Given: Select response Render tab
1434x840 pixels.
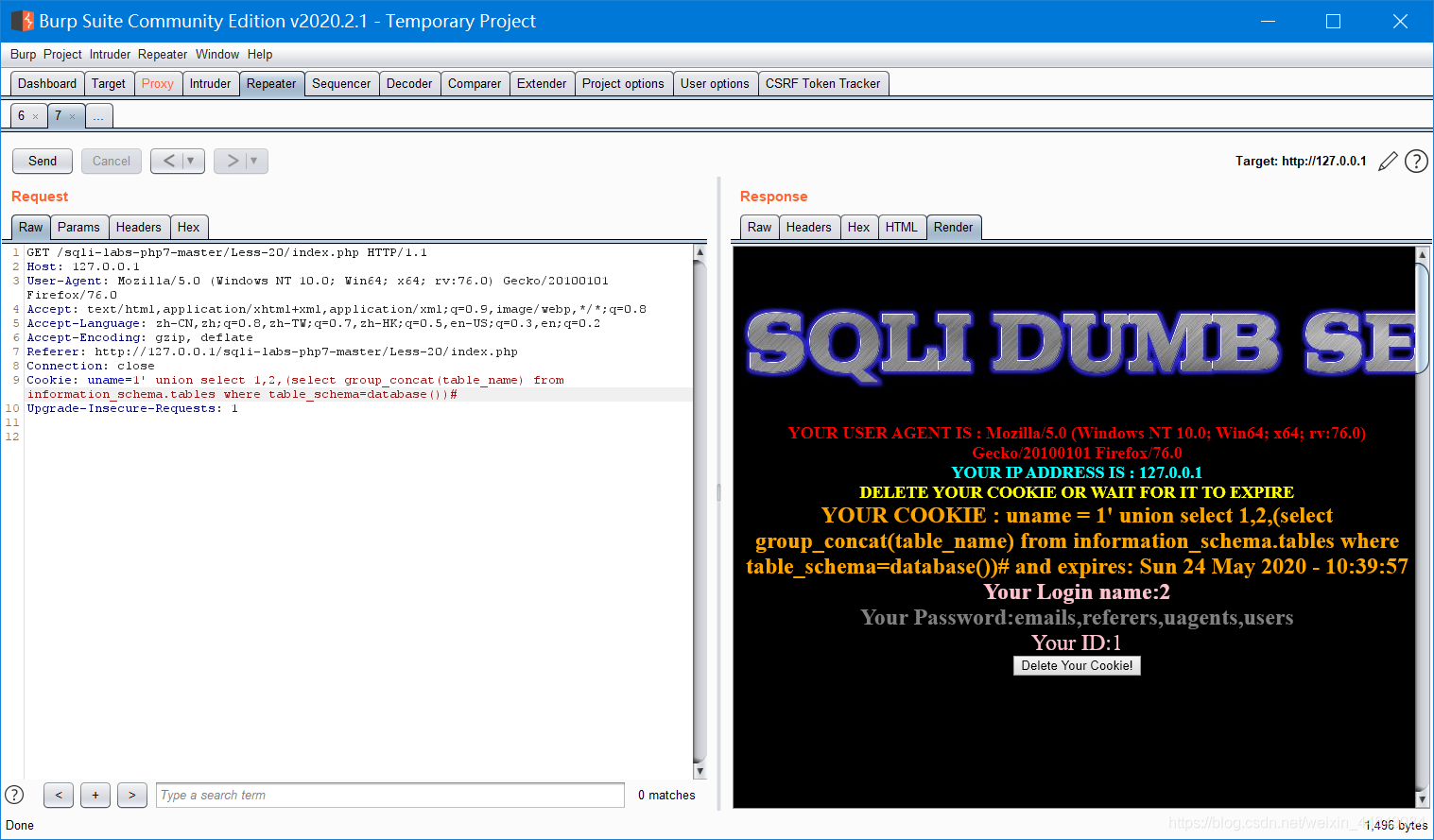Looking at the screenshot, I should click(953, 227).
